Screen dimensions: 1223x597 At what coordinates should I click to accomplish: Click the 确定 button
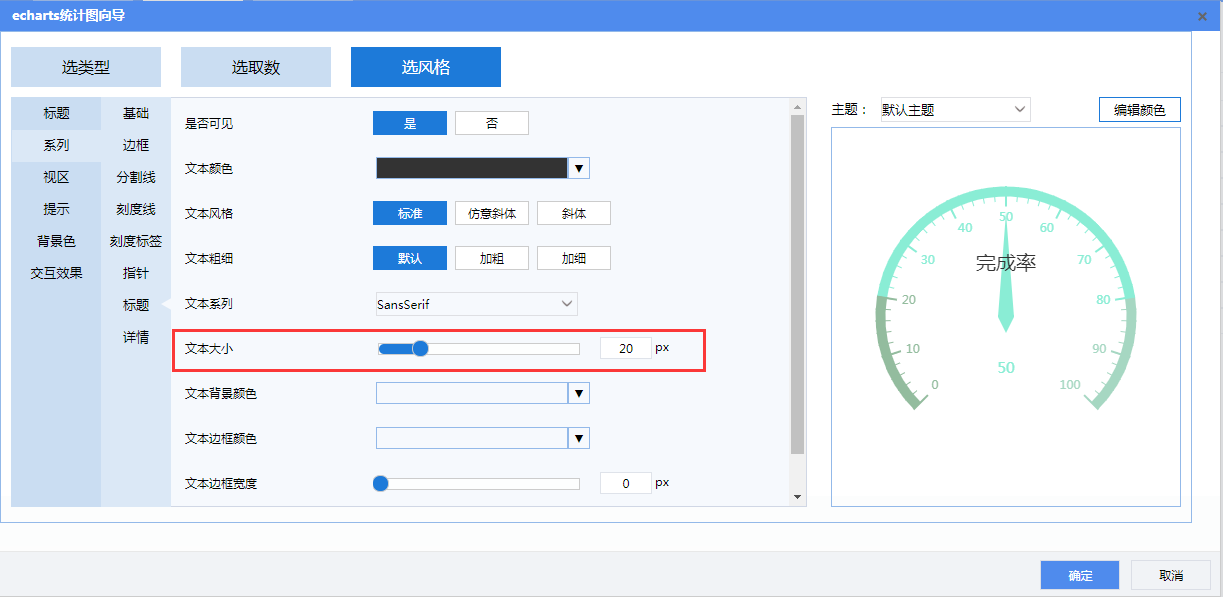click(1080, 575)
